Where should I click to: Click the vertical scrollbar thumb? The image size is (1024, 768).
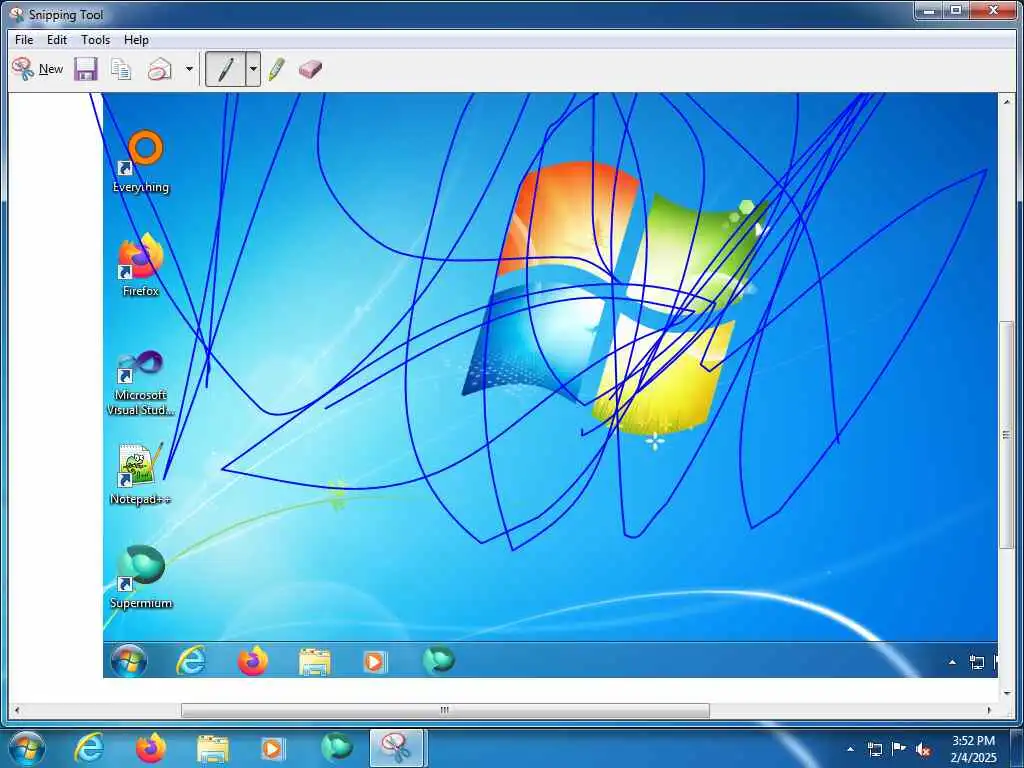1006,435
